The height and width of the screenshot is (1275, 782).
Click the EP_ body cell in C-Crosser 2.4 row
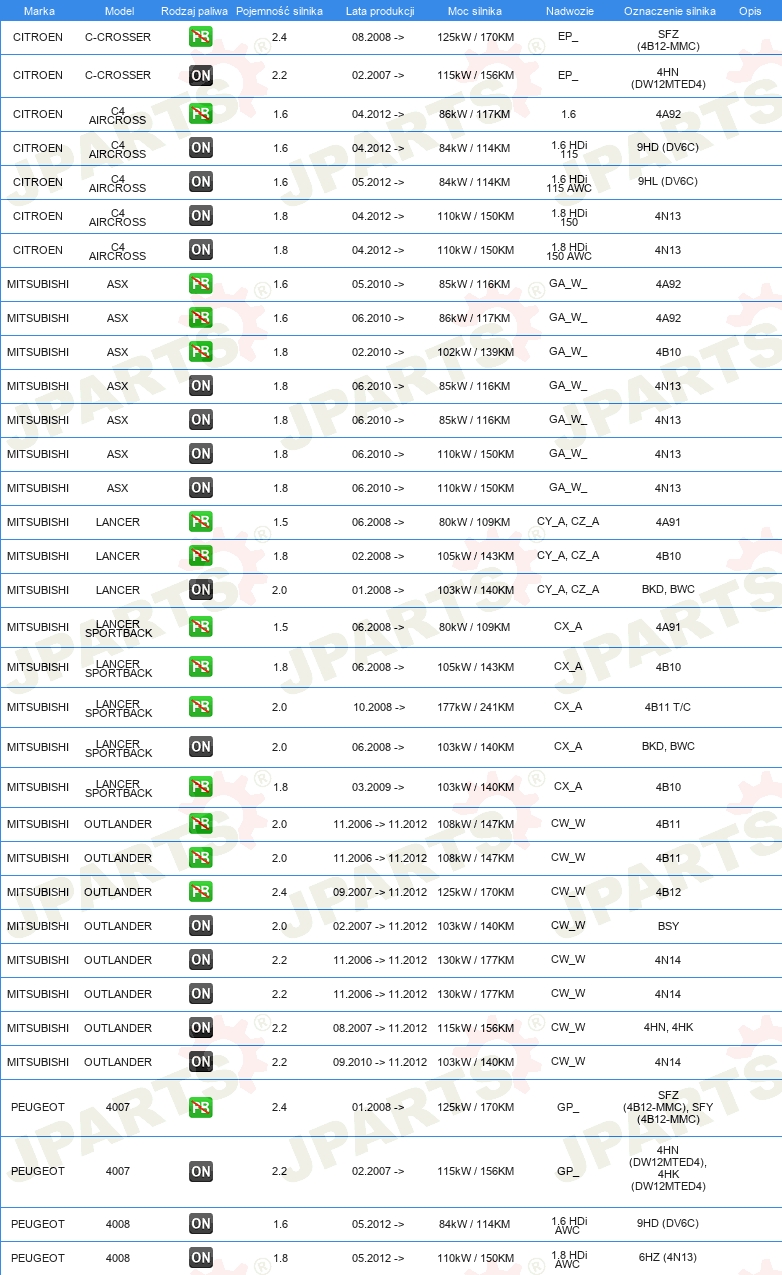[x=568, y=37]
